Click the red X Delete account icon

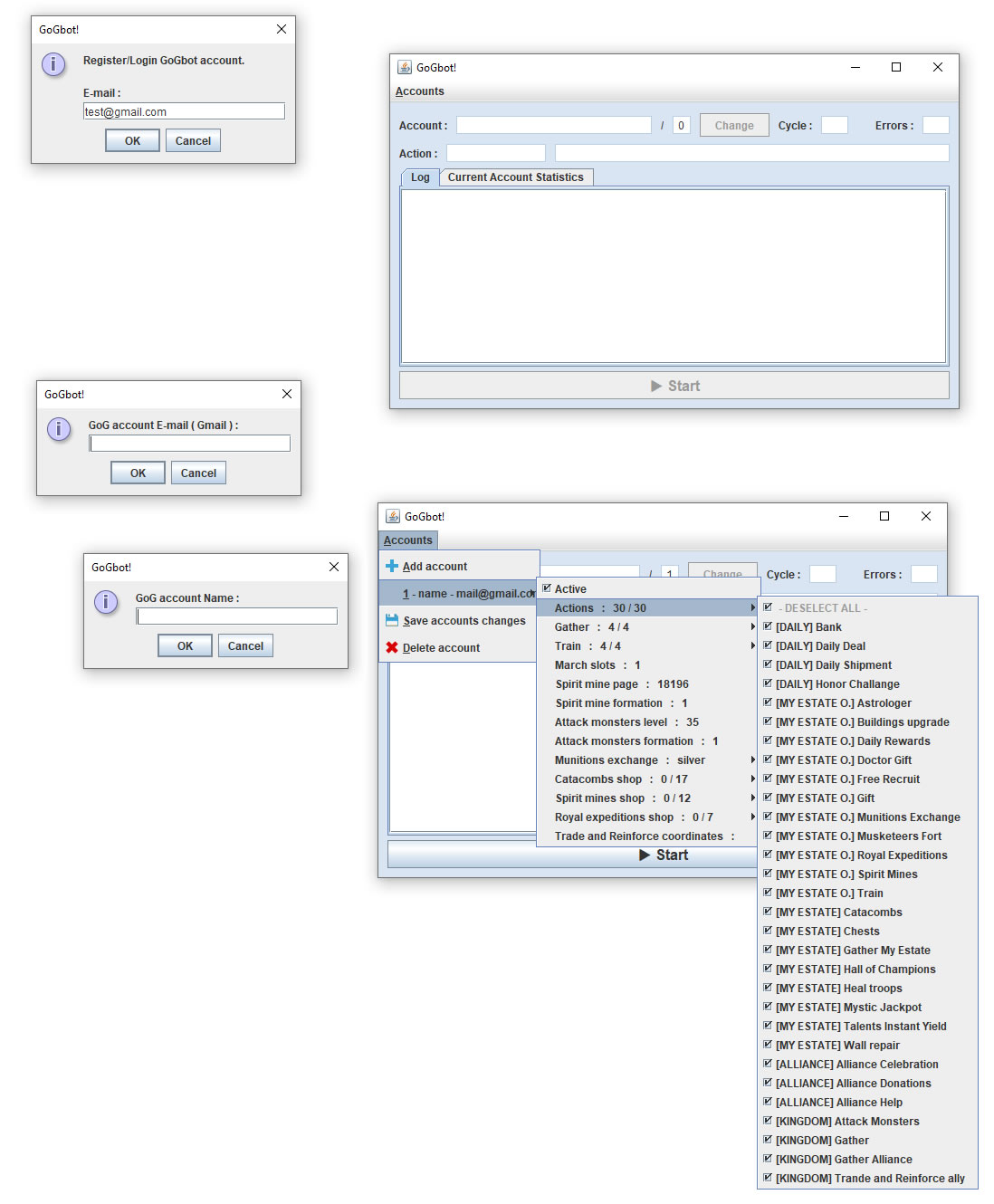[392, 647]
